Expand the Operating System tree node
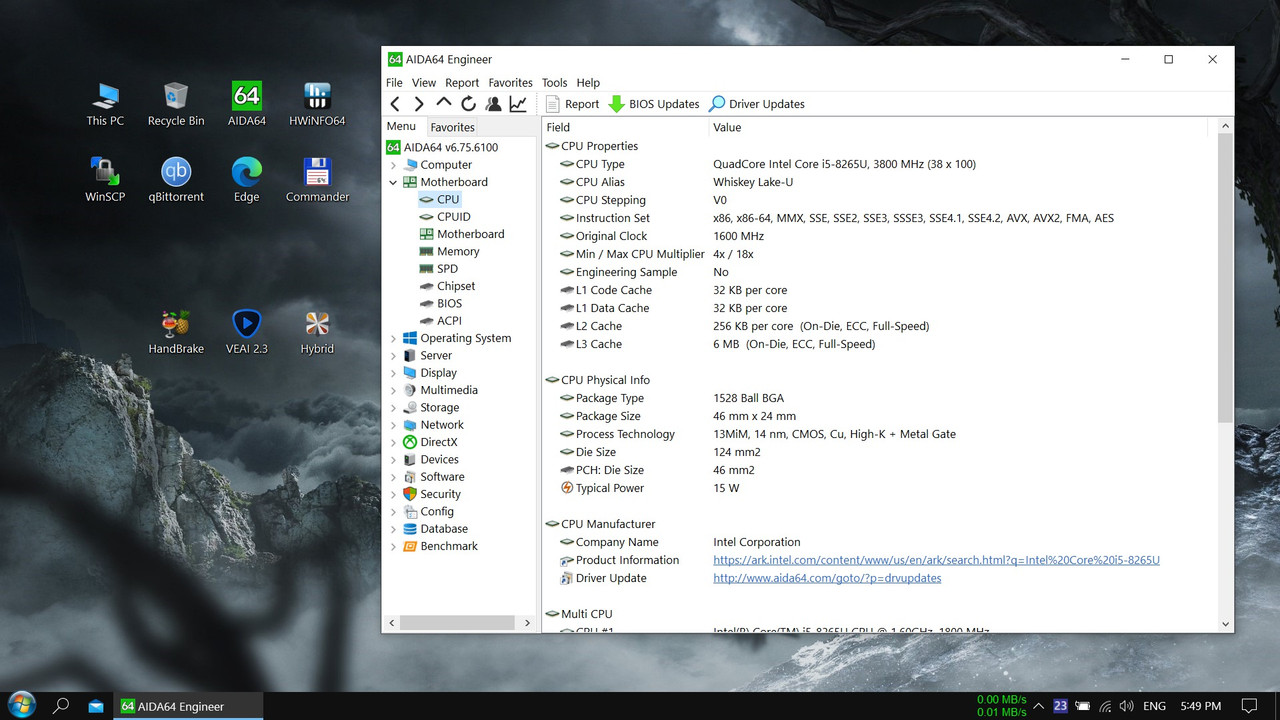This screenshot has height=720, width=1280. 393,338
